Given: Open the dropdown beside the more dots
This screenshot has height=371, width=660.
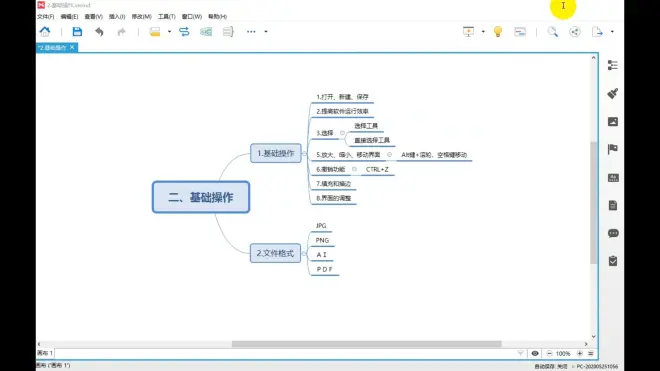Looking at the screenshot, I should pos(266,32).
